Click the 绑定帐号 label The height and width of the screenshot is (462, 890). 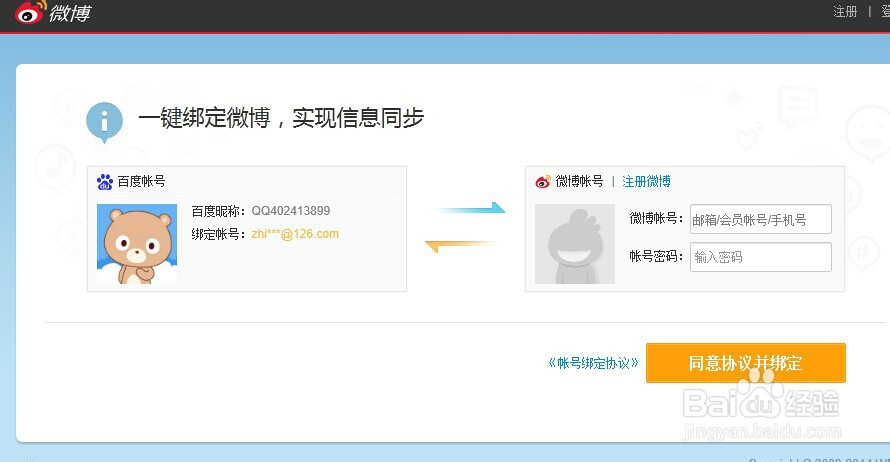218,234
